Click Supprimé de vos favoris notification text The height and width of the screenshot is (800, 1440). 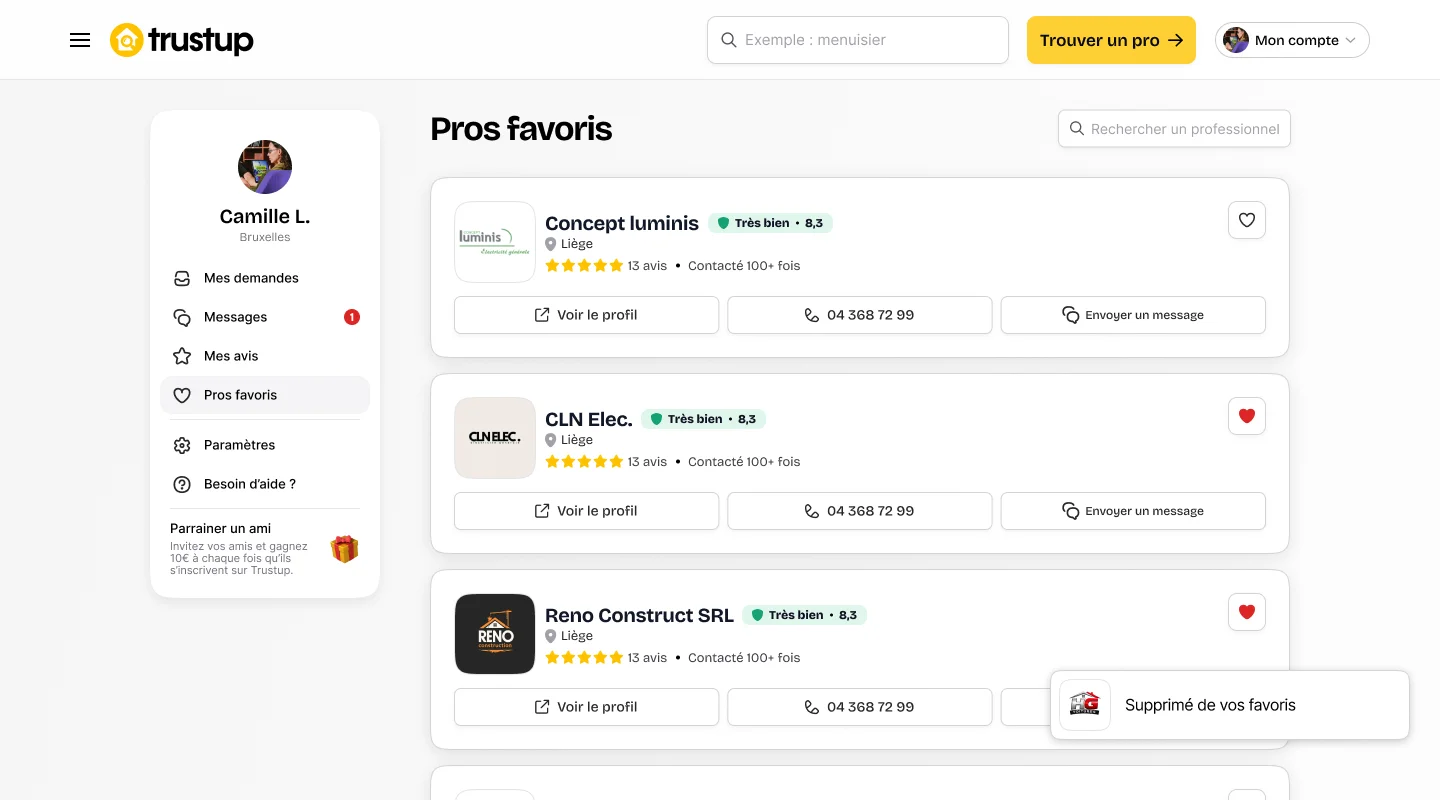[1210, 705]
